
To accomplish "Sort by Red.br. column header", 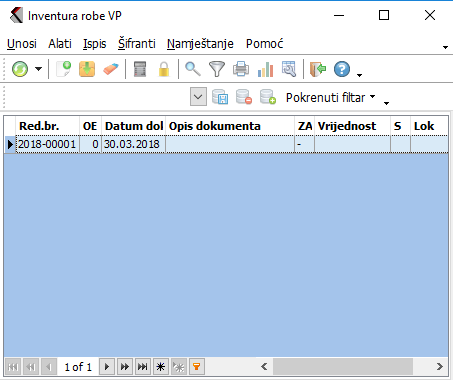I will [x=48, y=126].
